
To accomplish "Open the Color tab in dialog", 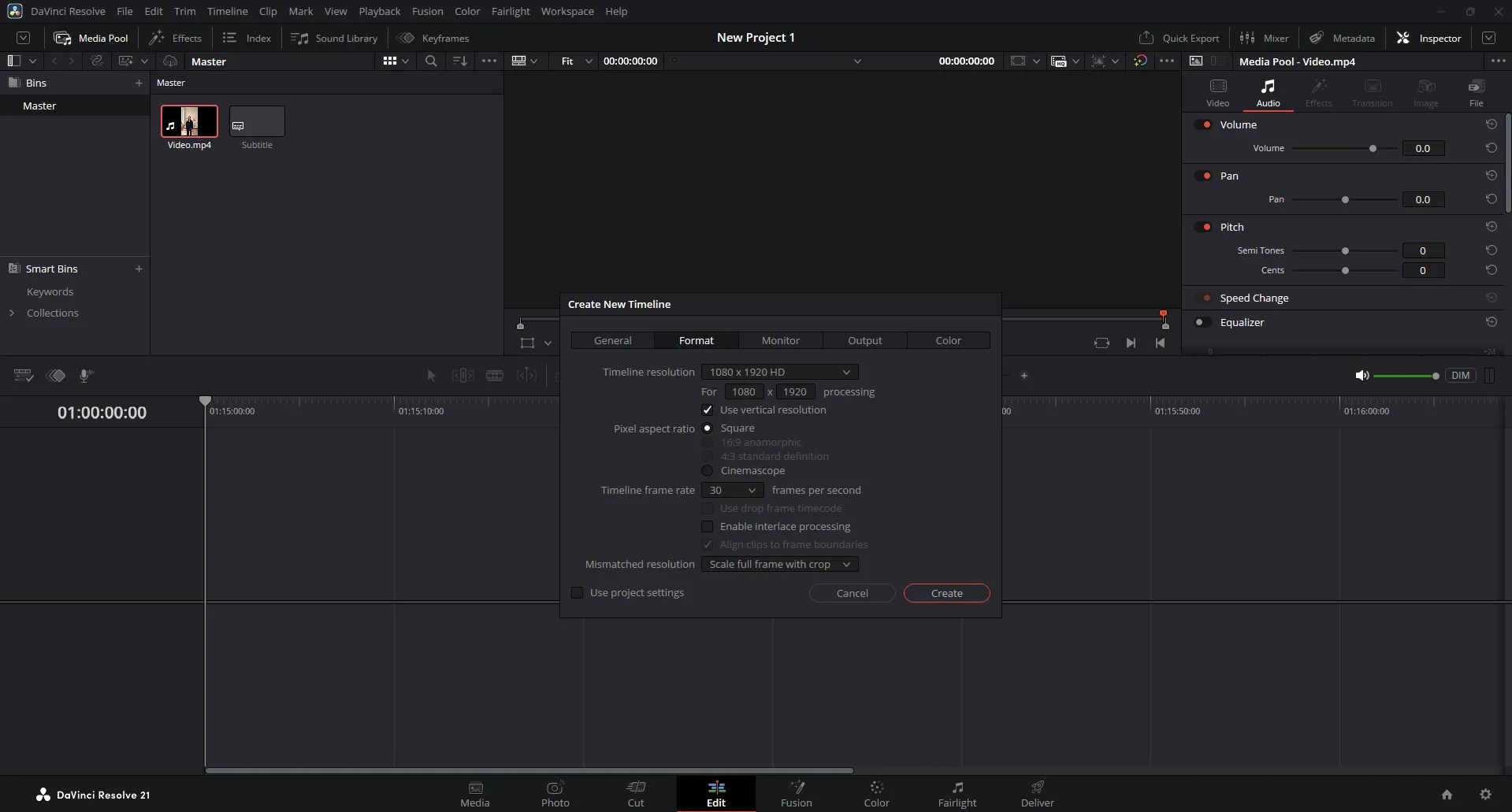I will (x=949, y=340).
